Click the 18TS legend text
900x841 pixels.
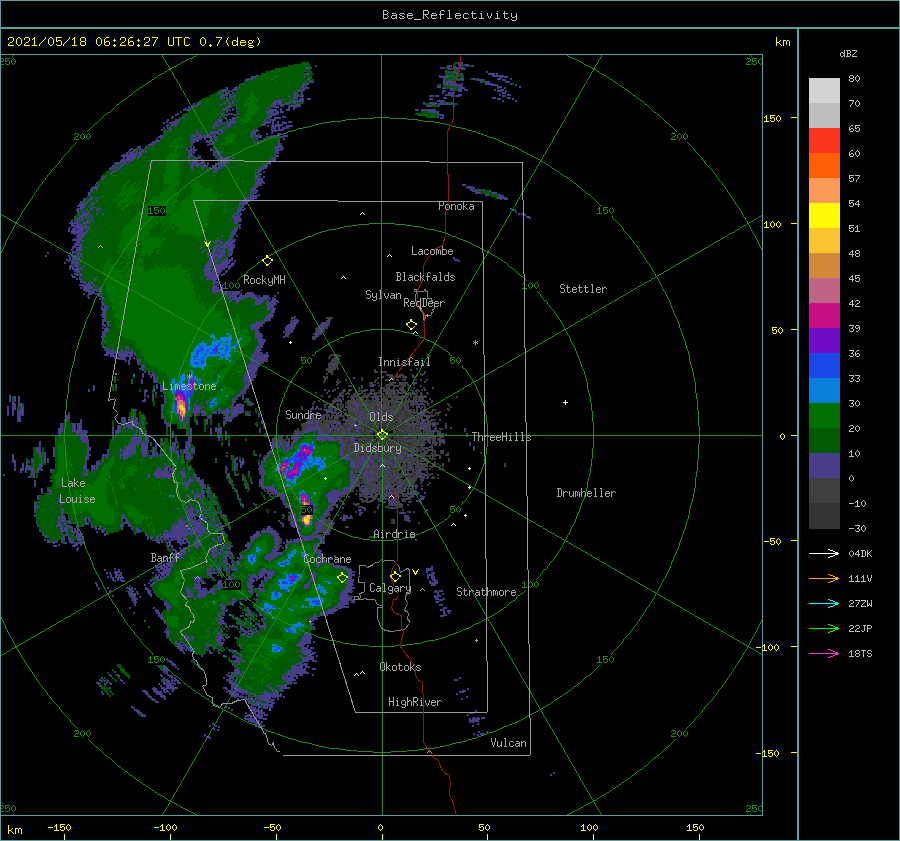click(x=860, y=653)
